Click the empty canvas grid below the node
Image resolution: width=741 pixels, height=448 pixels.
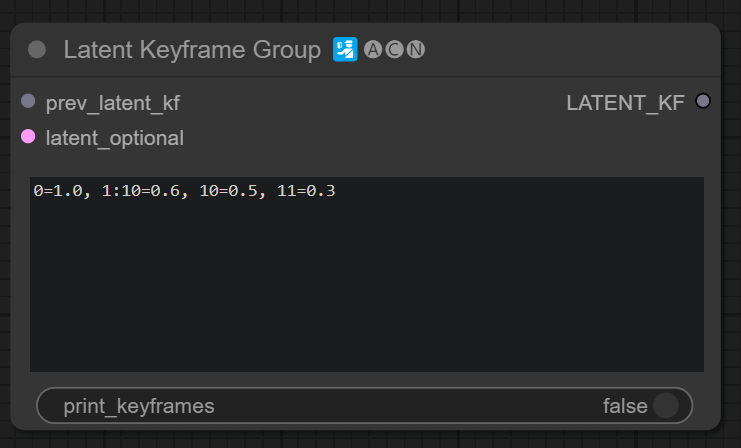click(x=370, y=440)
